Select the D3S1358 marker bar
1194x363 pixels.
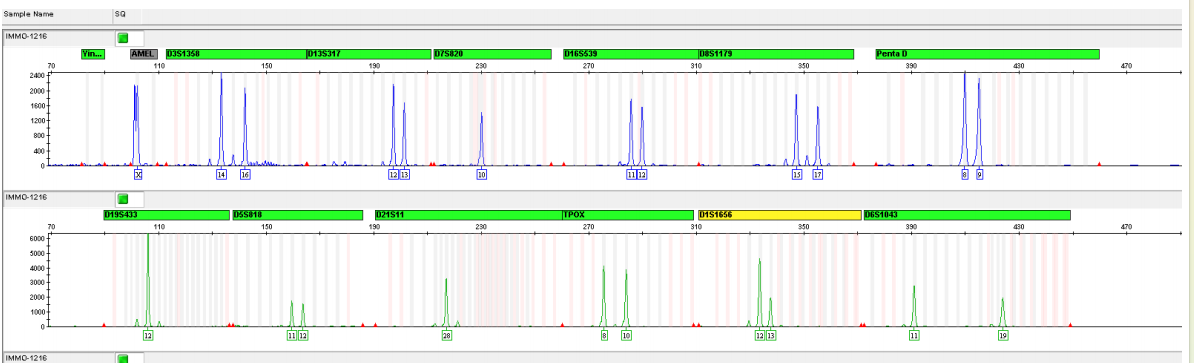click(235, 54)
